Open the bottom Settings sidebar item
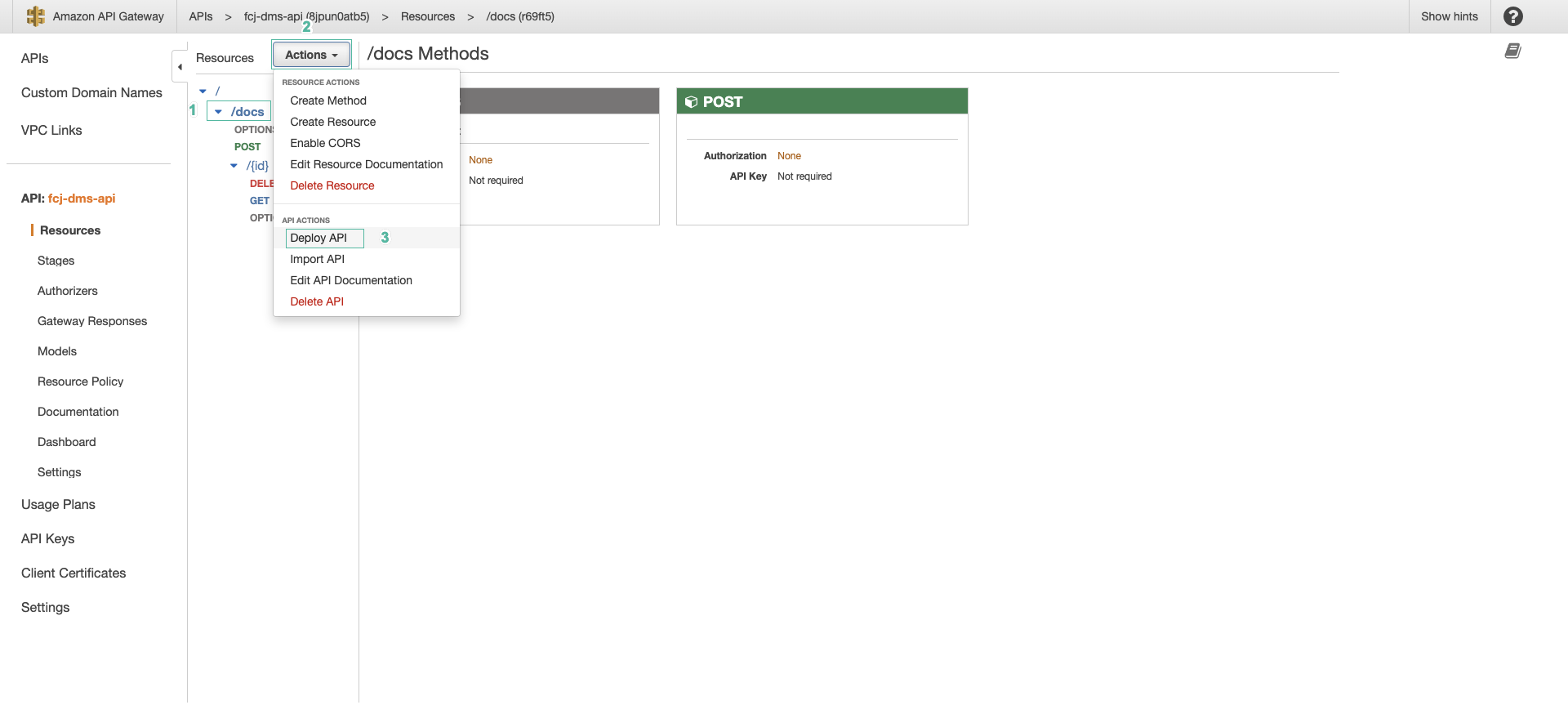The width and height of the screenshot is (1568, 705). point(45,607)
